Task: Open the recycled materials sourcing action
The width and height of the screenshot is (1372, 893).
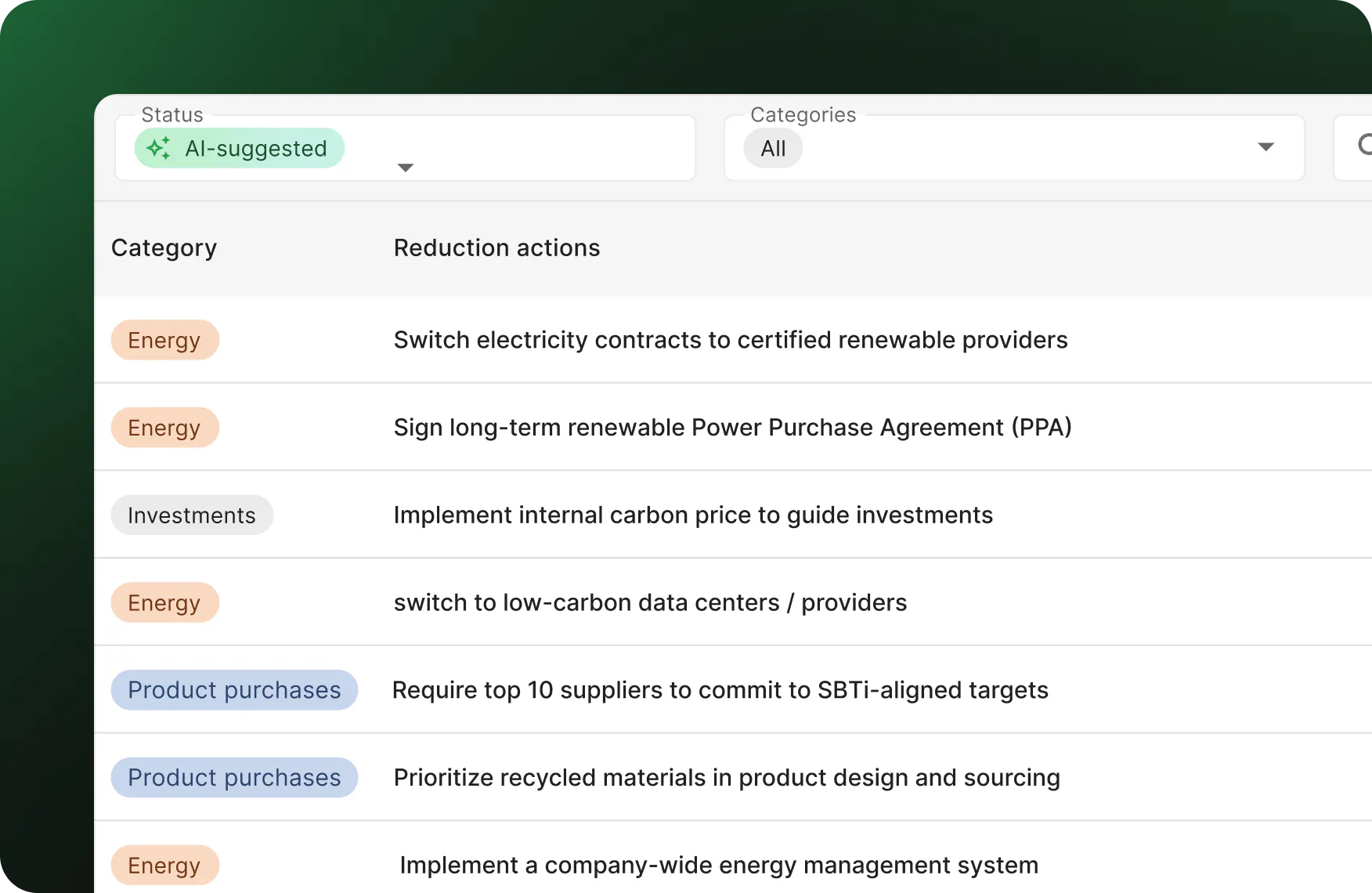Action: click(726, 777)
